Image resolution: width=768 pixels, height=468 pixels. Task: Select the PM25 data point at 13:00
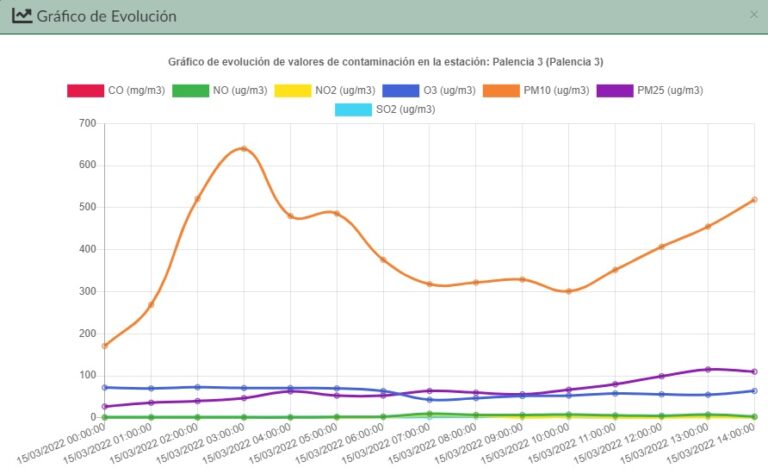(707, 369)
